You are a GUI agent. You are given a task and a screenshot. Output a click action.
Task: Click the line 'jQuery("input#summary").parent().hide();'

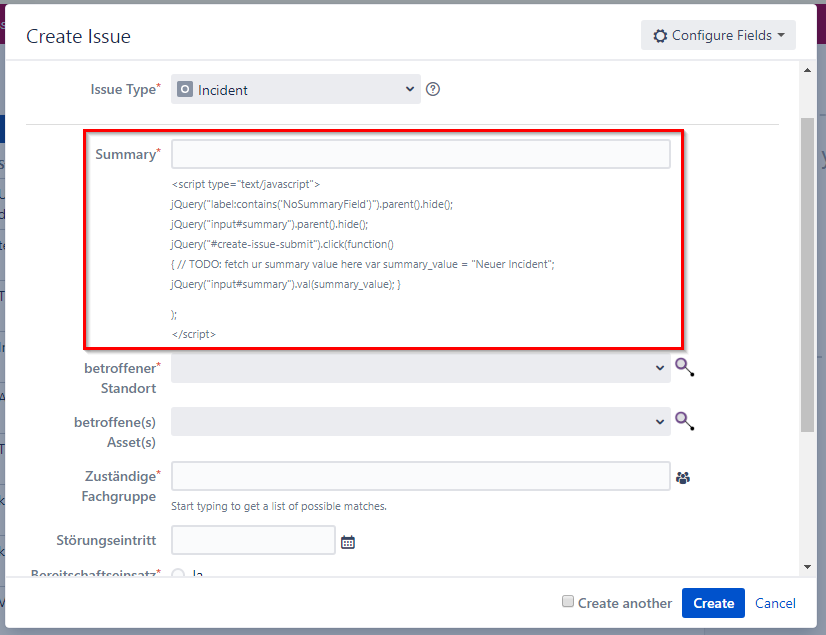[x=269, y=224]
